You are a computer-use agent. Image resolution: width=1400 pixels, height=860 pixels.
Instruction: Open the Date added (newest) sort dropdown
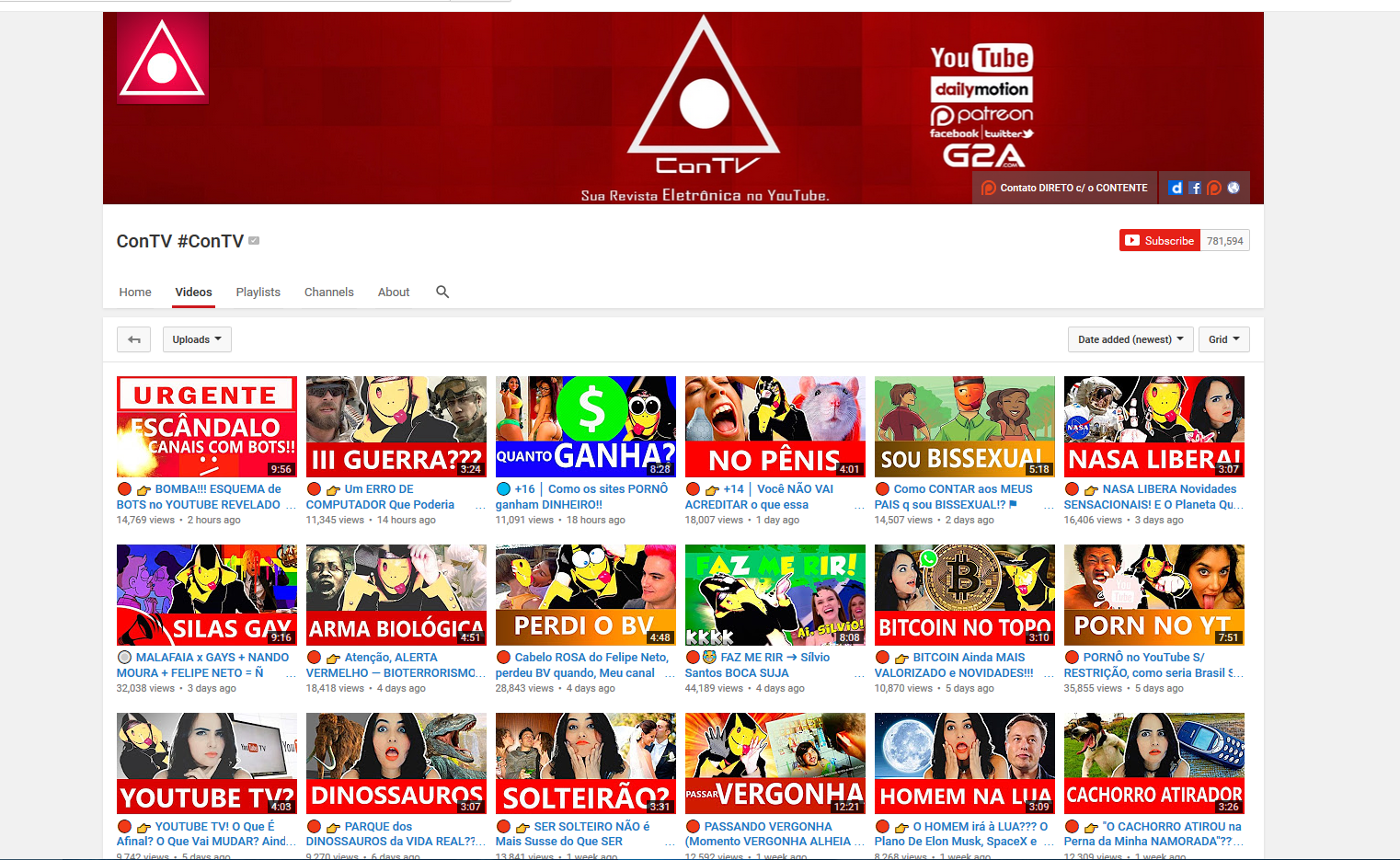point(1130,339)
